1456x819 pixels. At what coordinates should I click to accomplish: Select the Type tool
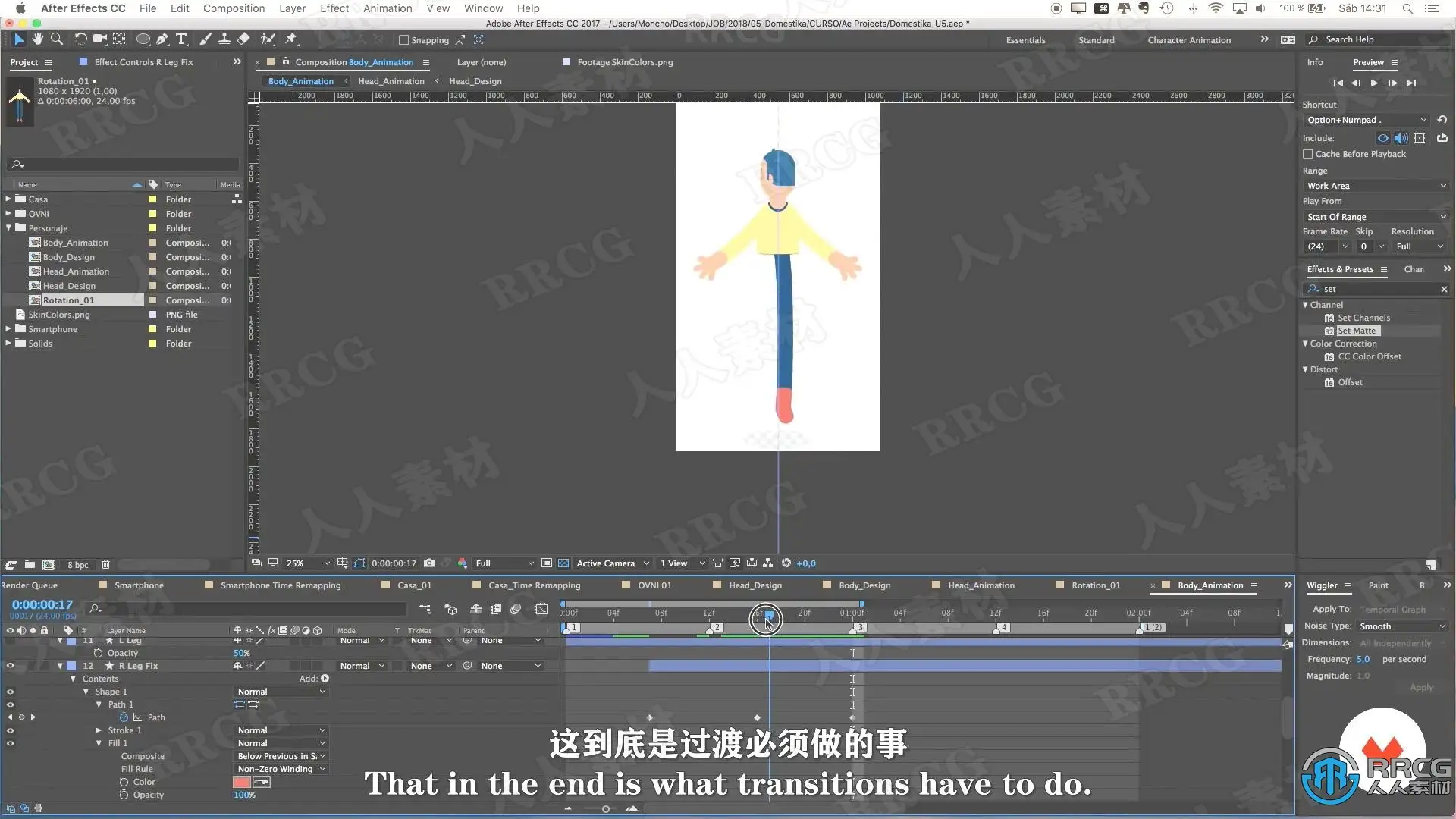[181, 39]
